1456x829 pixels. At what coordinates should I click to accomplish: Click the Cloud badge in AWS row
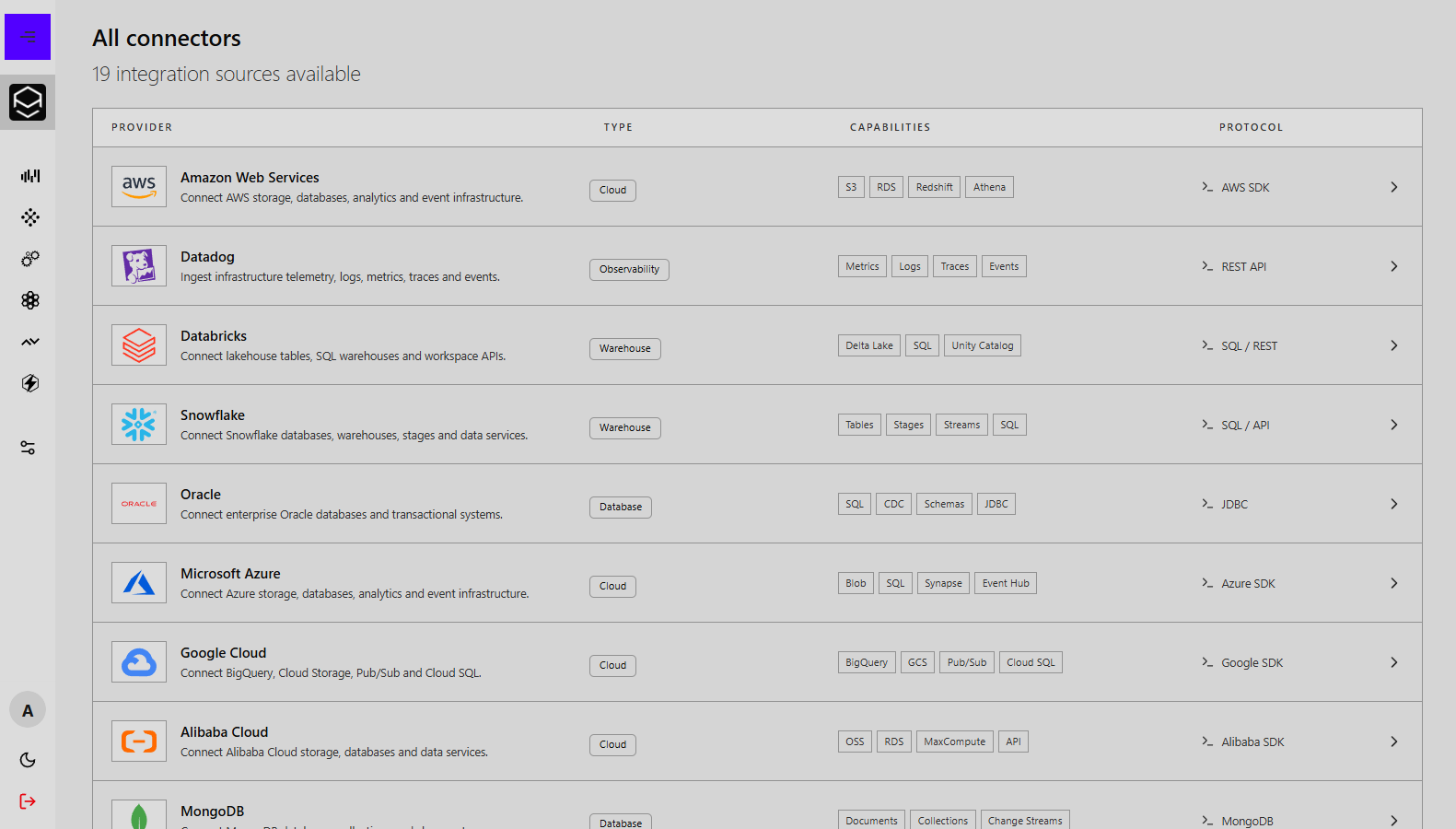pyautogui.click(x=612, y=191)
